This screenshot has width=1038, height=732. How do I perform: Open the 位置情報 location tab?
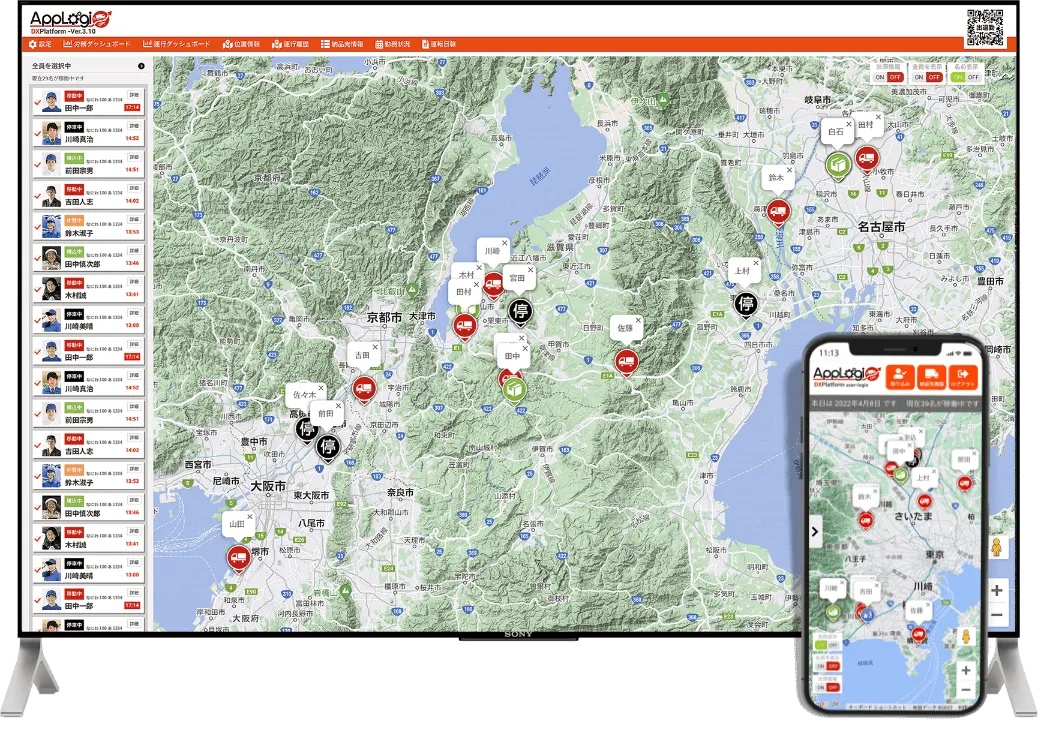(x=241, y=44)
